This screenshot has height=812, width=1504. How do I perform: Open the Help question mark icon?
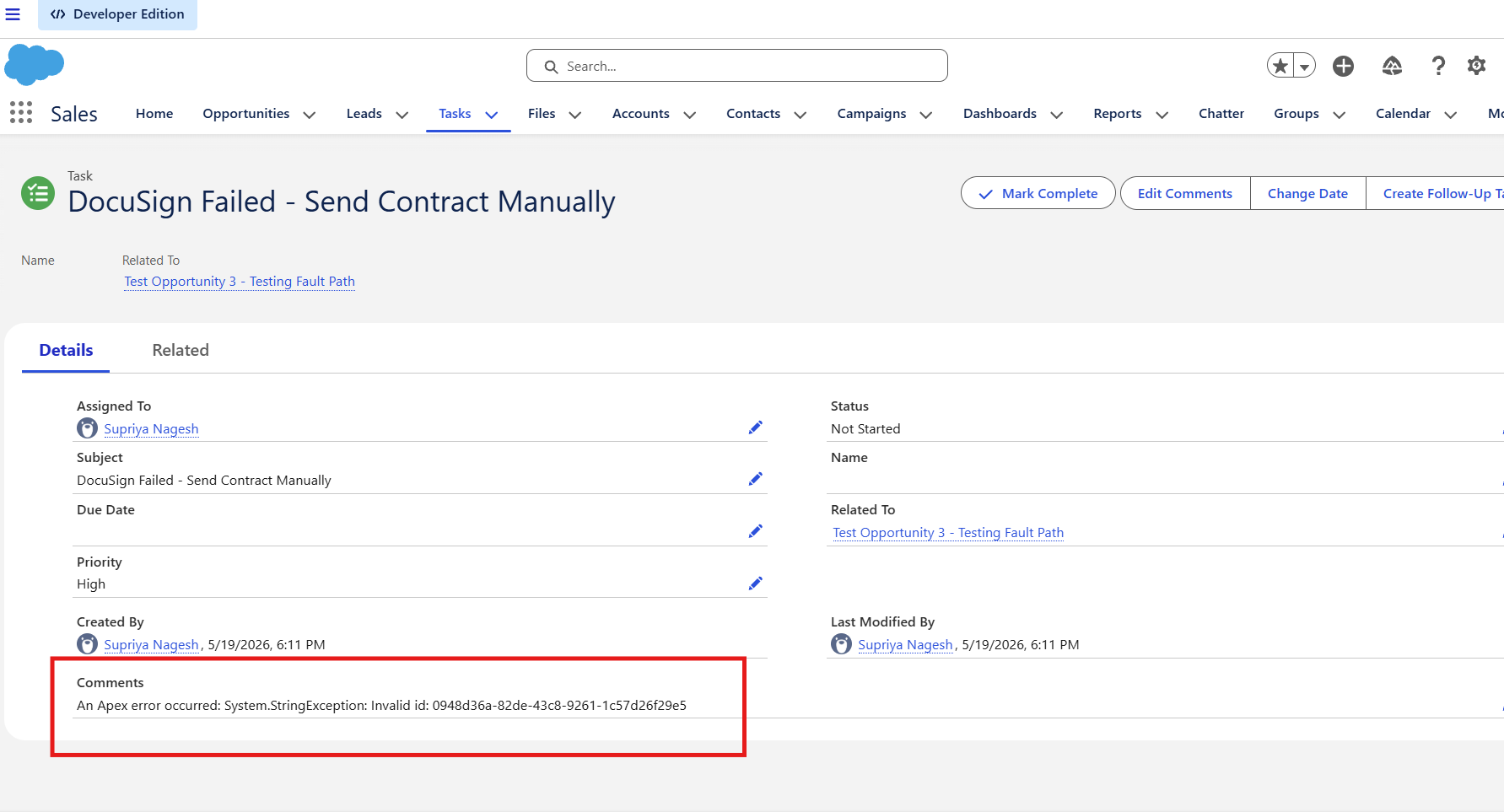click(1438, 66)
